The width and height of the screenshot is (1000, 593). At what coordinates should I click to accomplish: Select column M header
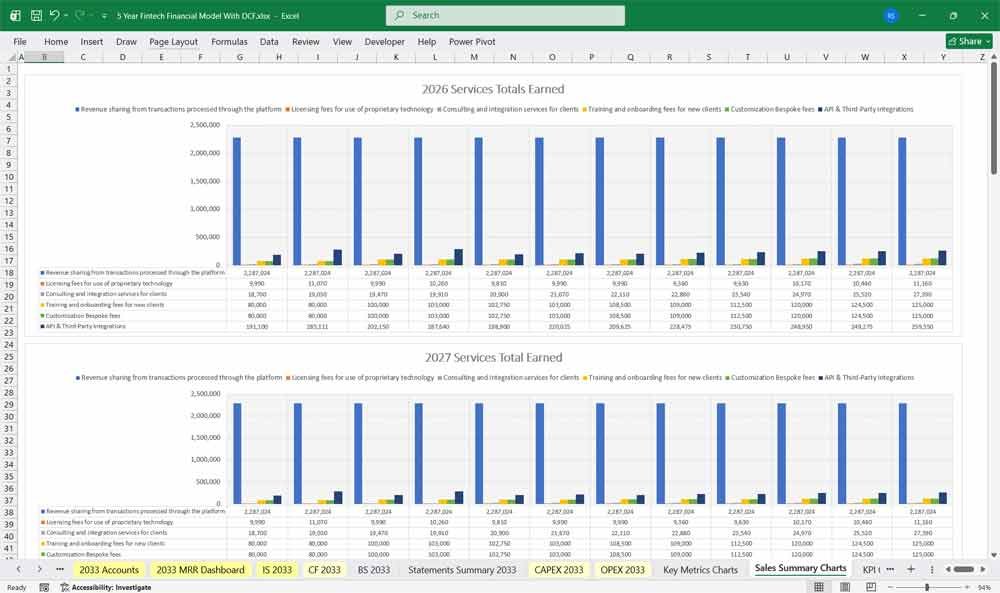pos(474,57)
